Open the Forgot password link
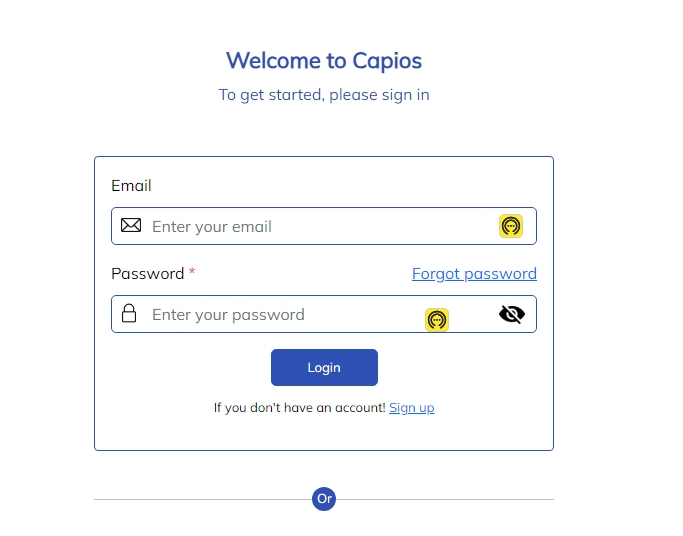The image size is (683, 536). pyautogui.click(x=474, y=274)
